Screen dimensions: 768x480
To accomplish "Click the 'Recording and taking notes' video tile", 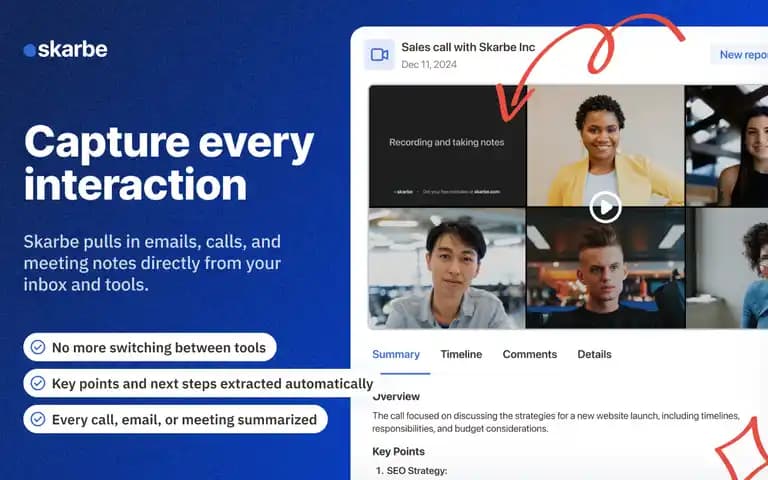I will coord(447,146).
